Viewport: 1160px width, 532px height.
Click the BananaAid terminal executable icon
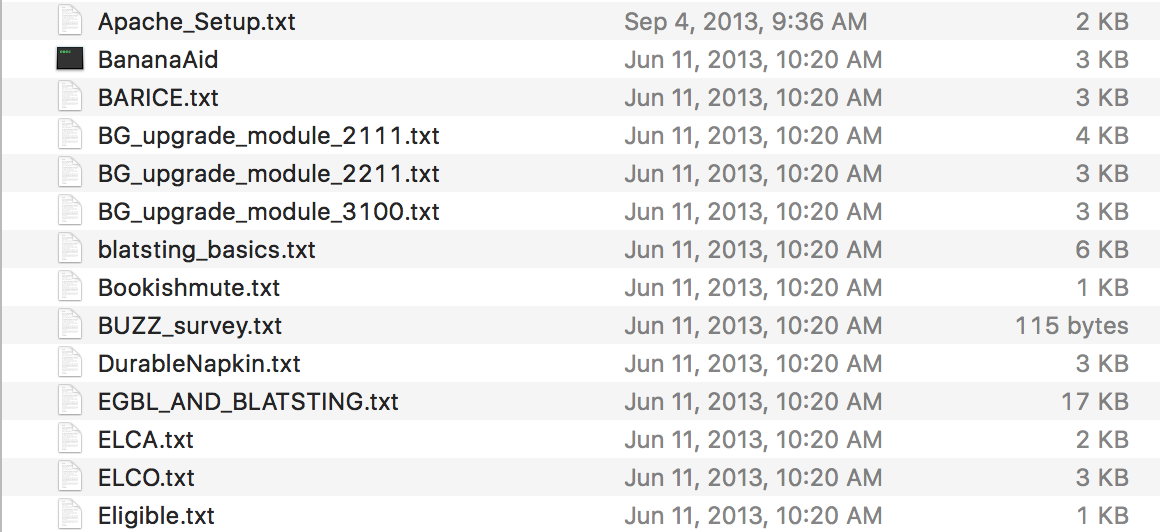click(x=69, y=60)
